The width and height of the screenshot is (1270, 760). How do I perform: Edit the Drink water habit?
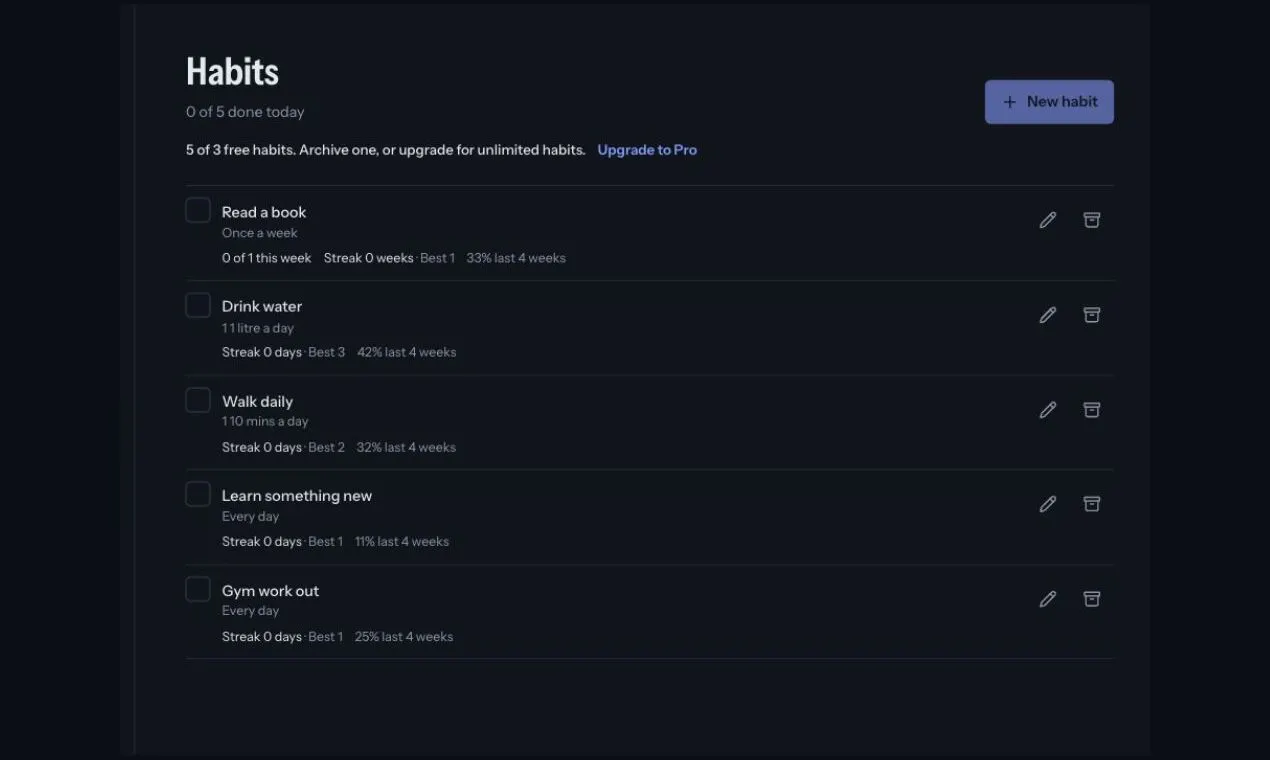tap(1047, 315)
